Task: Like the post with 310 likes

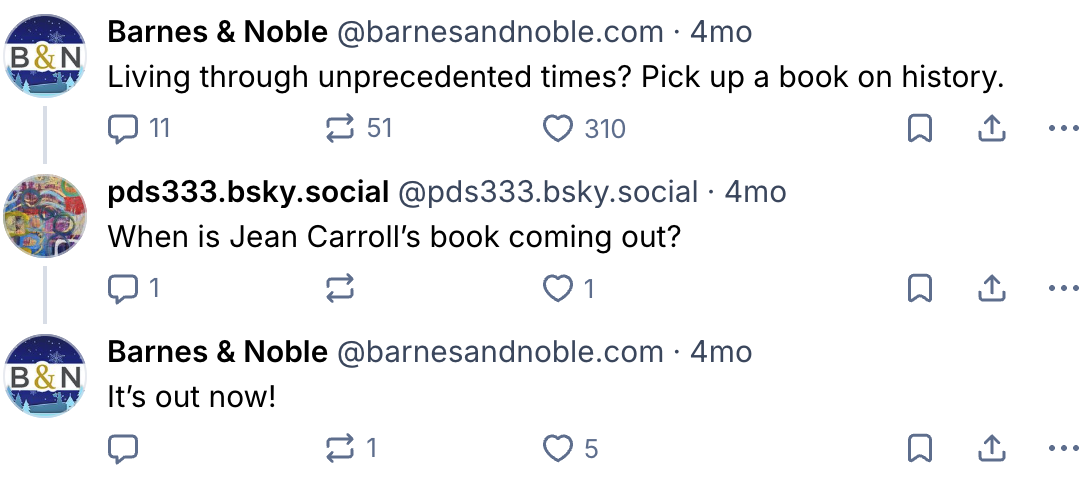Action: [x=557, y=129]
